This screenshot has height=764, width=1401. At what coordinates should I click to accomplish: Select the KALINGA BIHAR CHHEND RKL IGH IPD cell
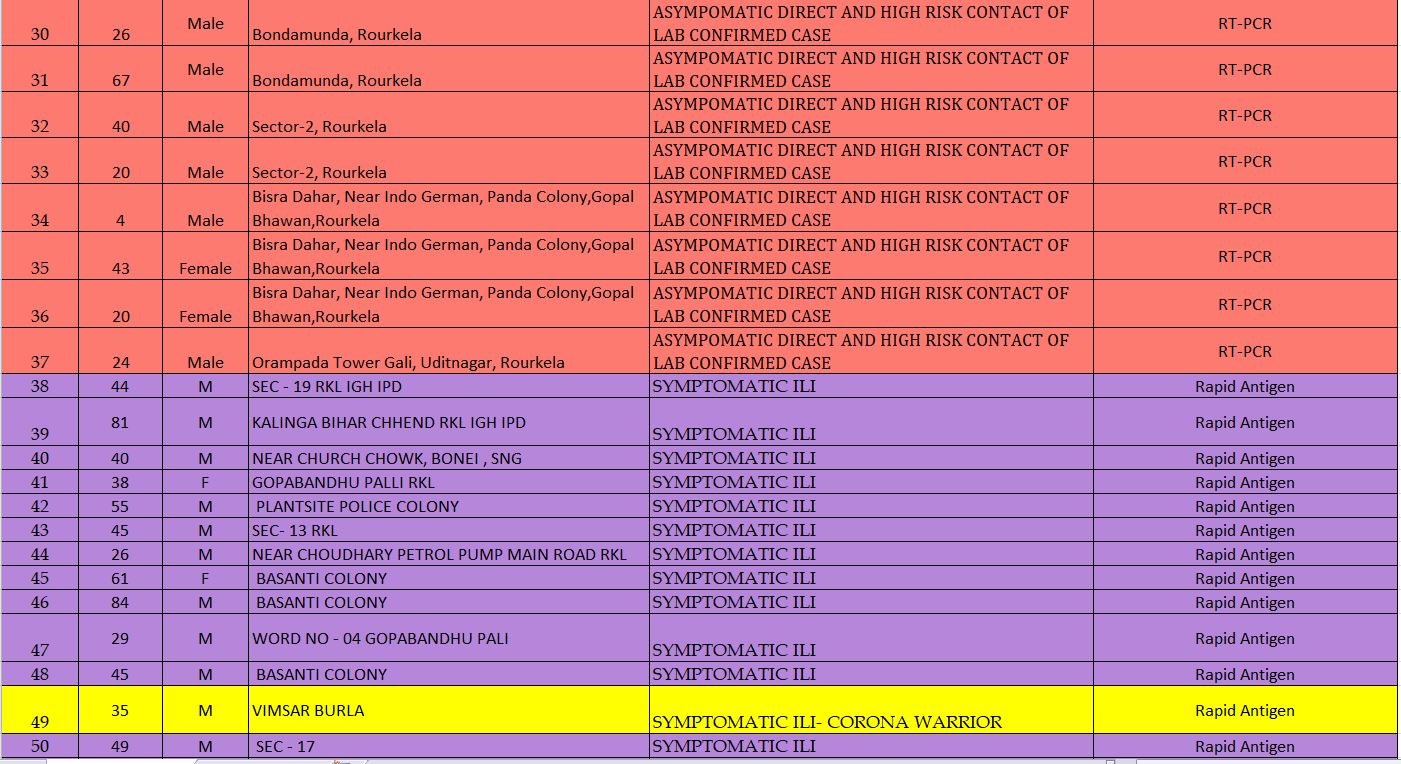[x=448, y=422]
